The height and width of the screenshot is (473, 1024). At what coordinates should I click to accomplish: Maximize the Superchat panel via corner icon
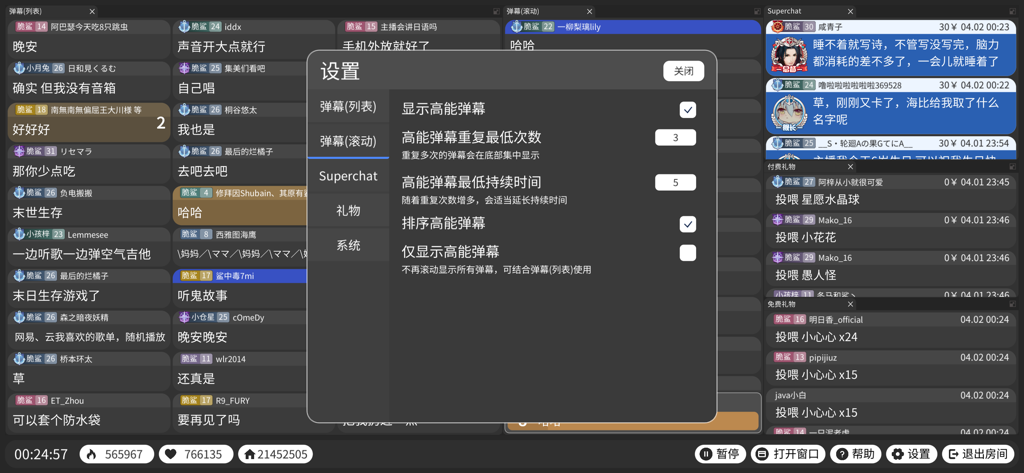(1013, 11)
